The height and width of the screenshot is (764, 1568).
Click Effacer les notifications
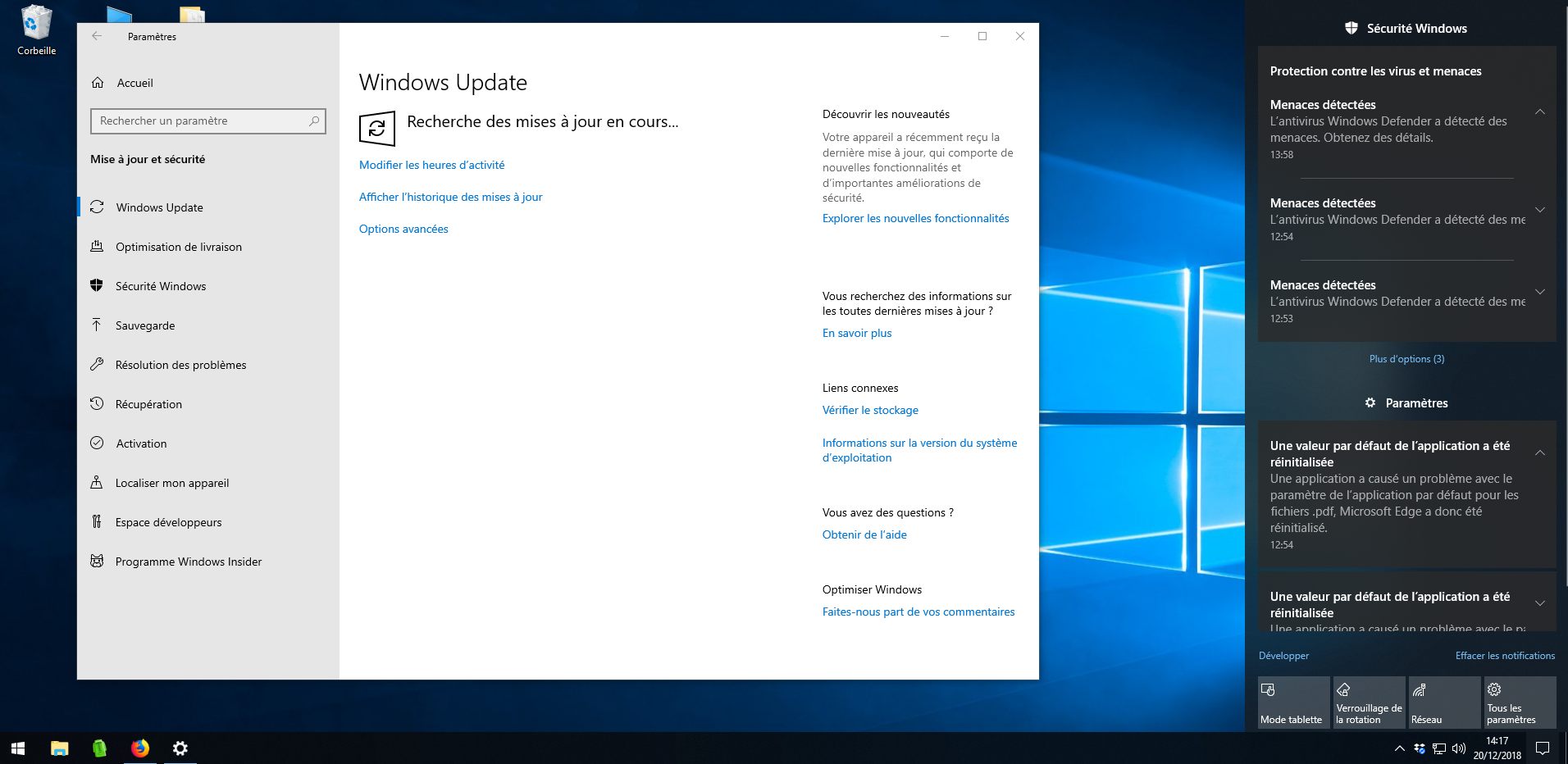pos(1504,656)
